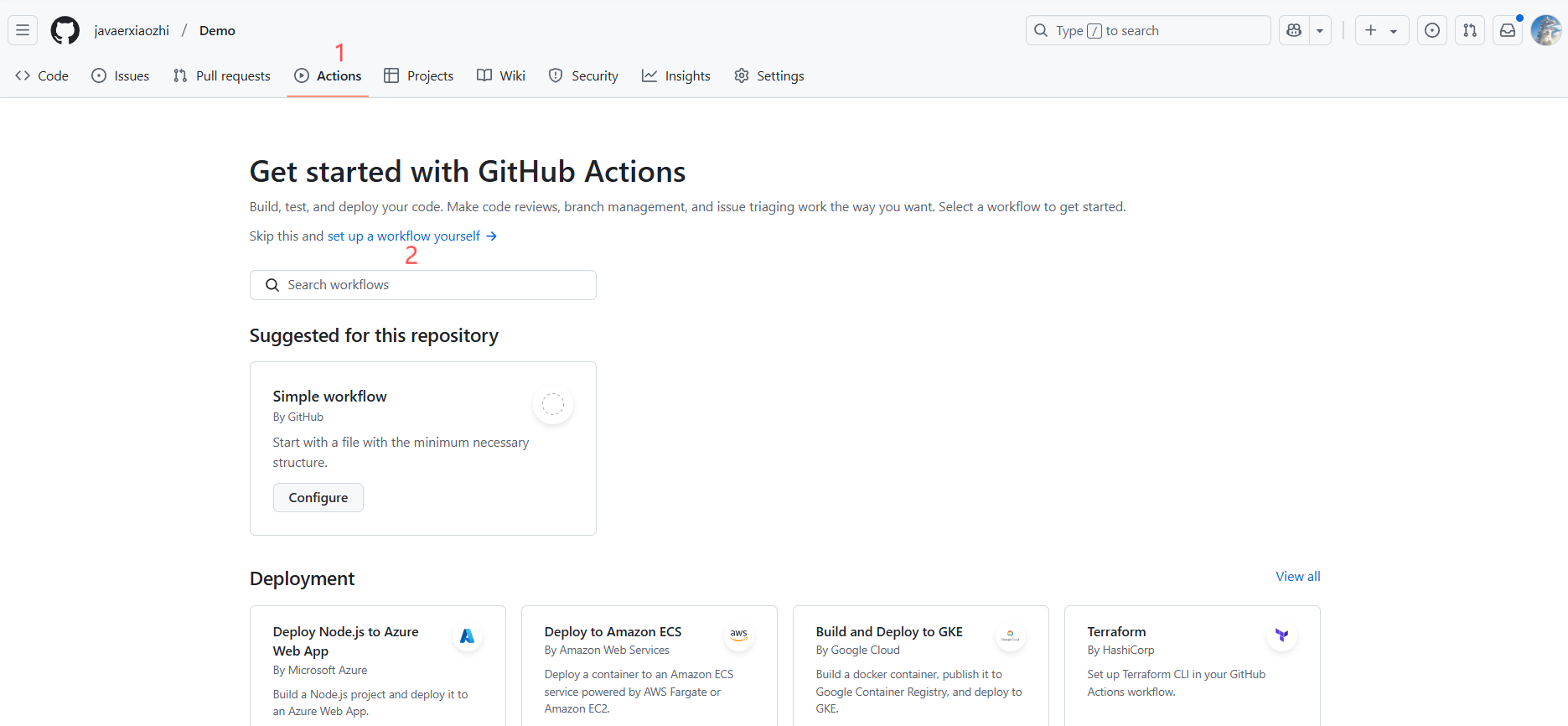1568x726 pixels.
Task: Open notifications inbox
Action: [x=1508, y=30]
